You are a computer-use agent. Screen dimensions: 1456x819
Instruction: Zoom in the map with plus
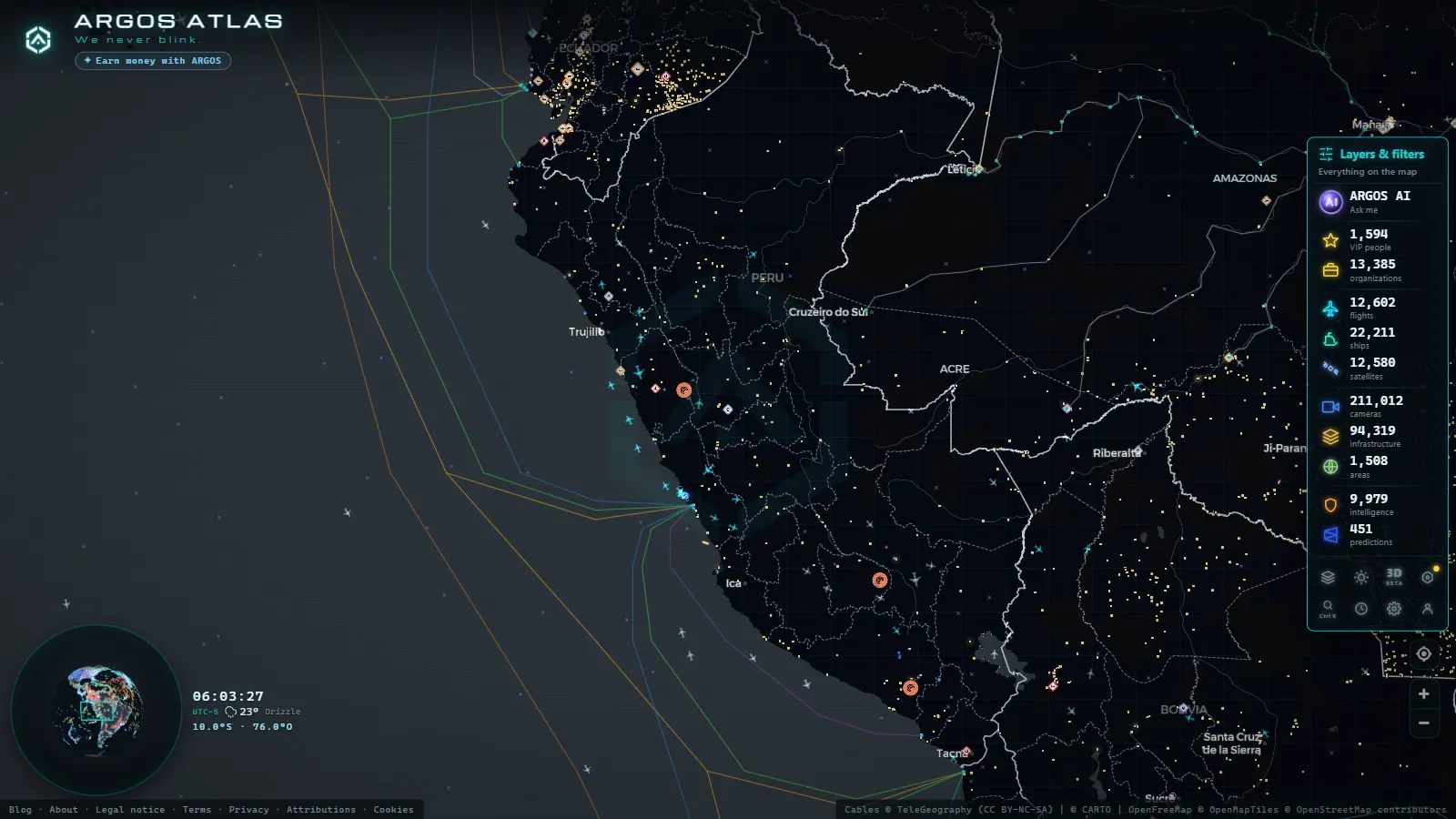(x=1424, y=693)
